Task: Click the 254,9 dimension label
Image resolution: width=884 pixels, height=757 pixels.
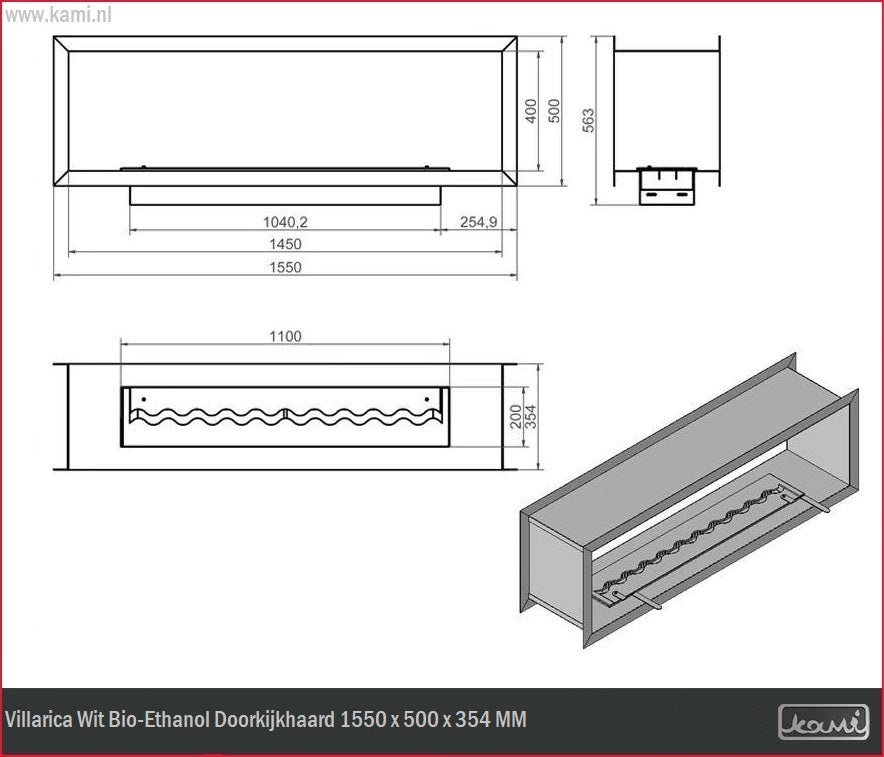Action: pyautogui.click(x=478, y=221)
